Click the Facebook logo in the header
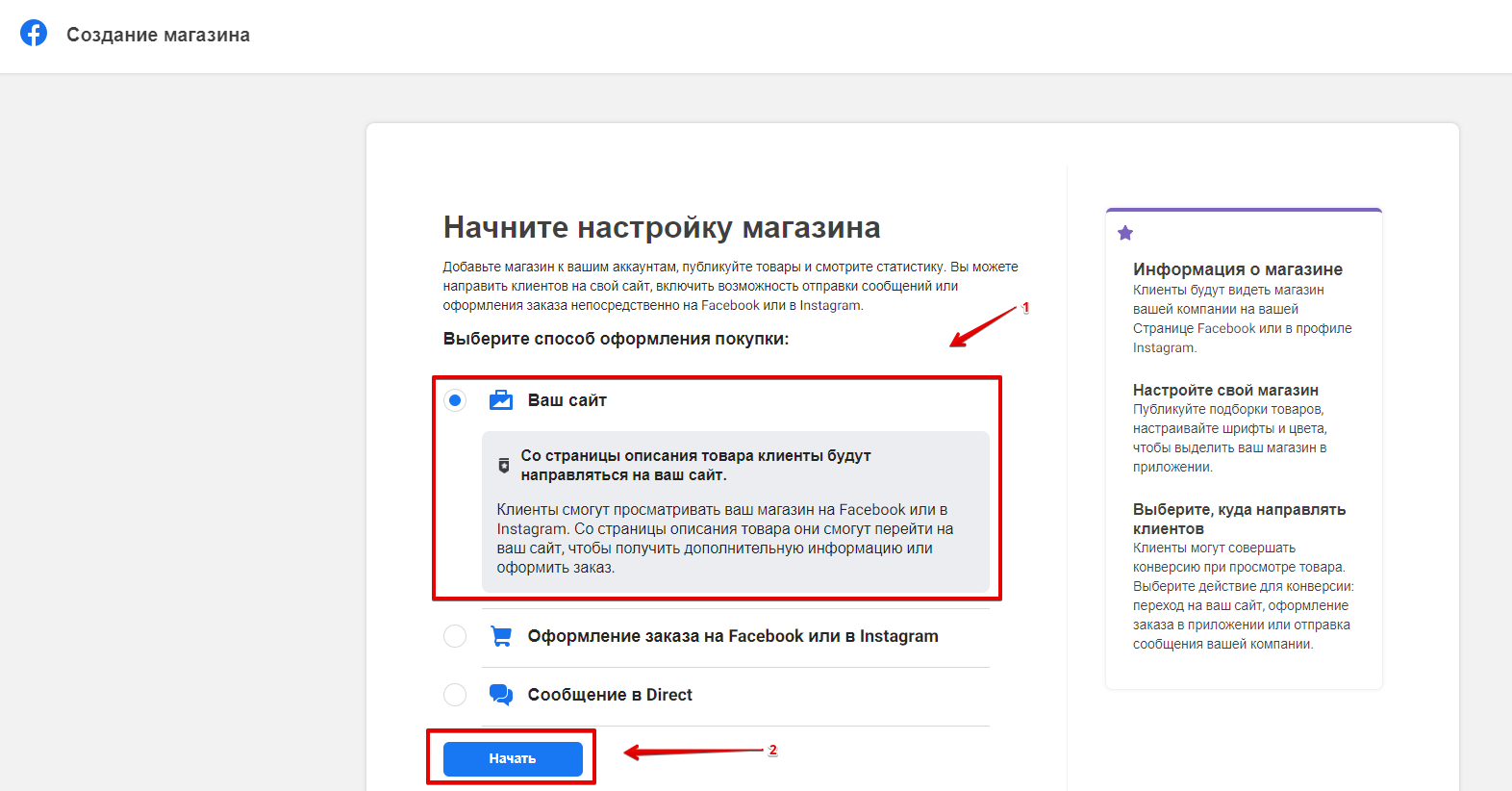 pos(34,34)
